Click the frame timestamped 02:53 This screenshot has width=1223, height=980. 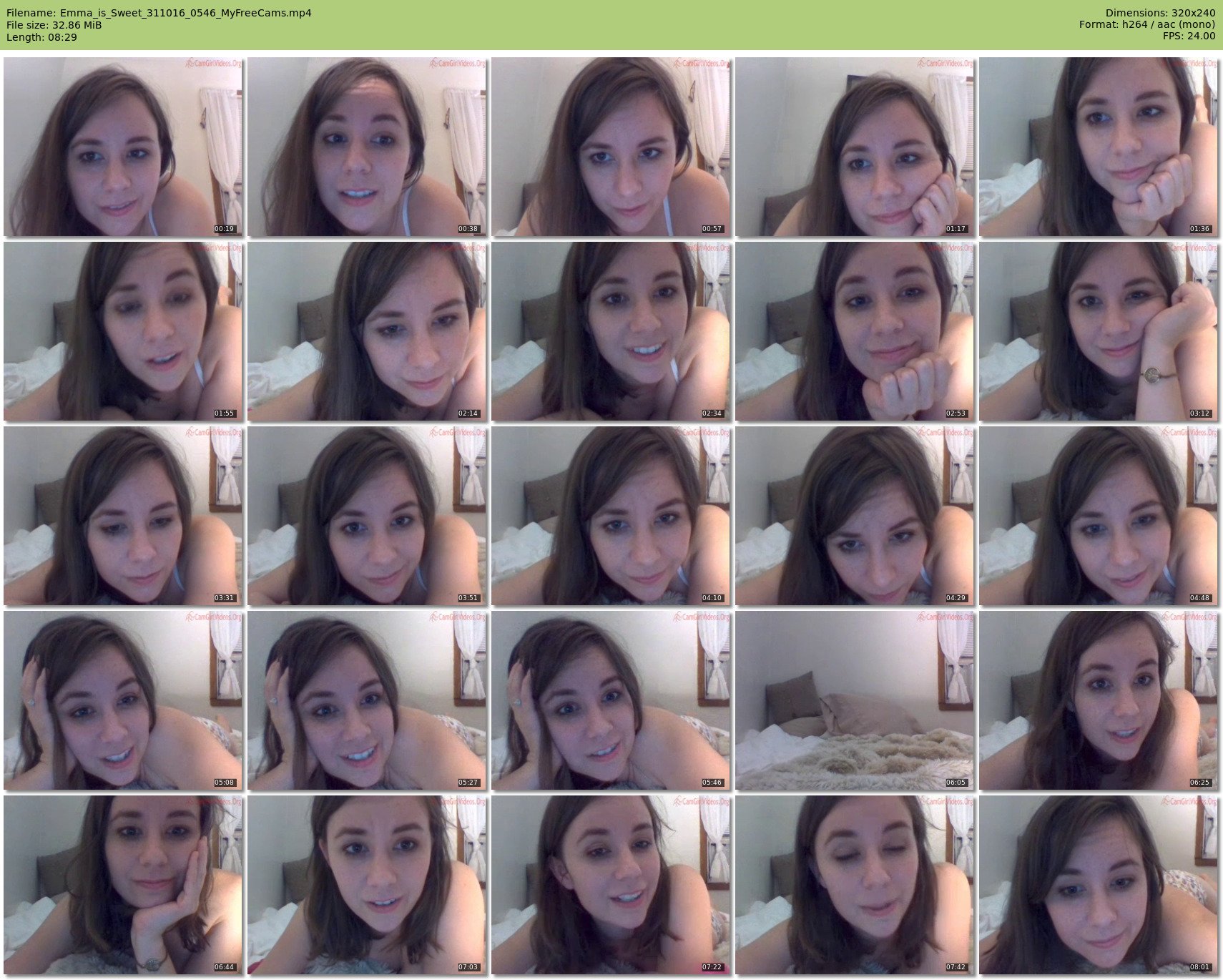(855, 331)
